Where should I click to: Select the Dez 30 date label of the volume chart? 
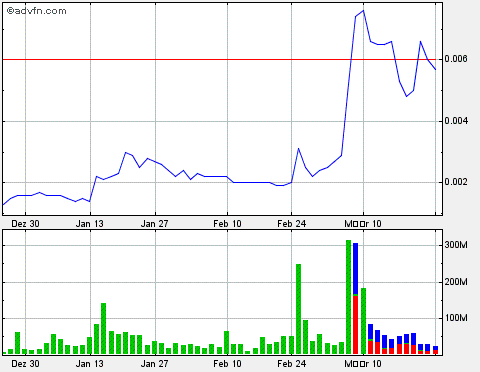pos(25,364)
